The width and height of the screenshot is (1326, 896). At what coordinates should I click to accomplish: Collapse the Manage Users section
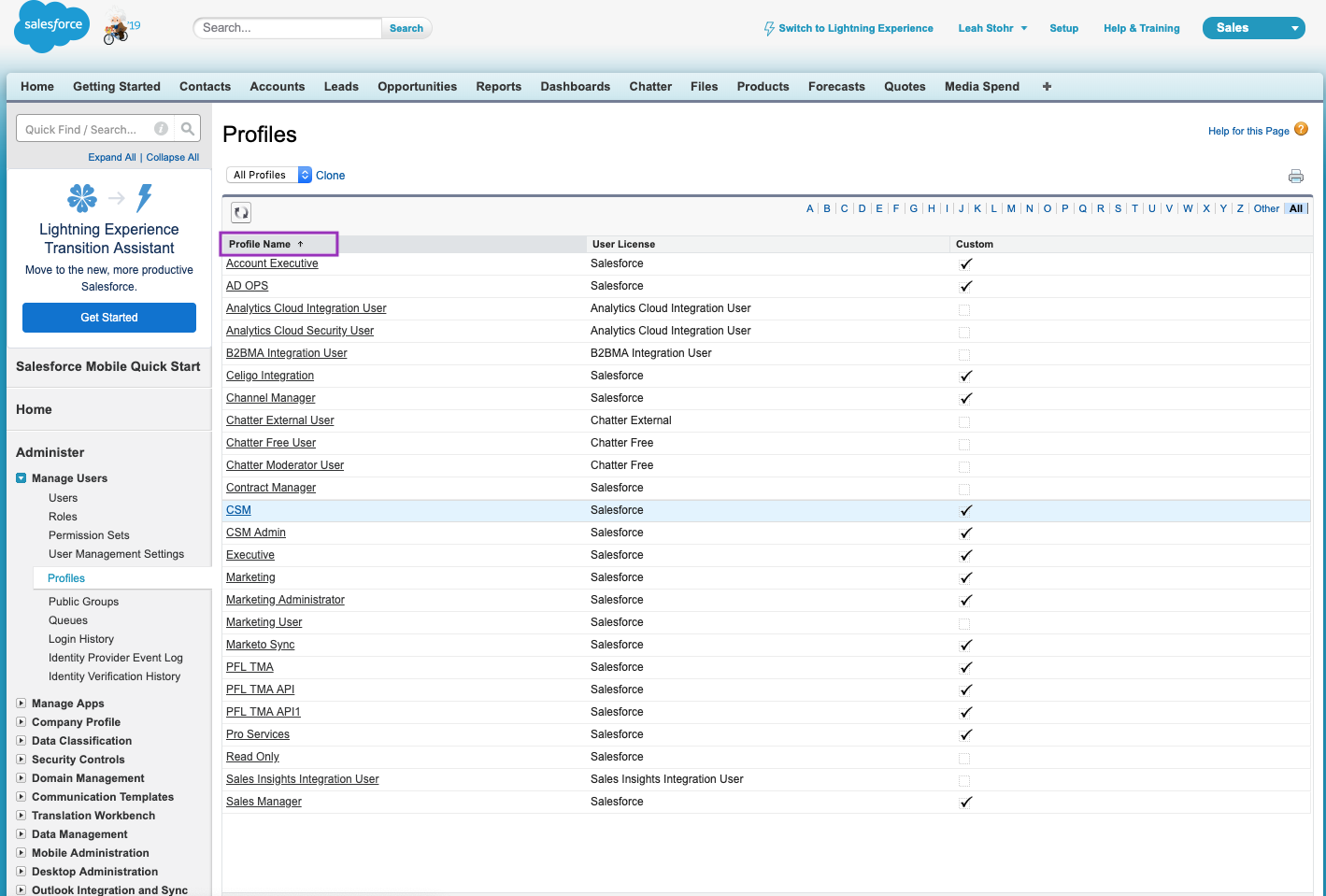(x=21, y=478)
